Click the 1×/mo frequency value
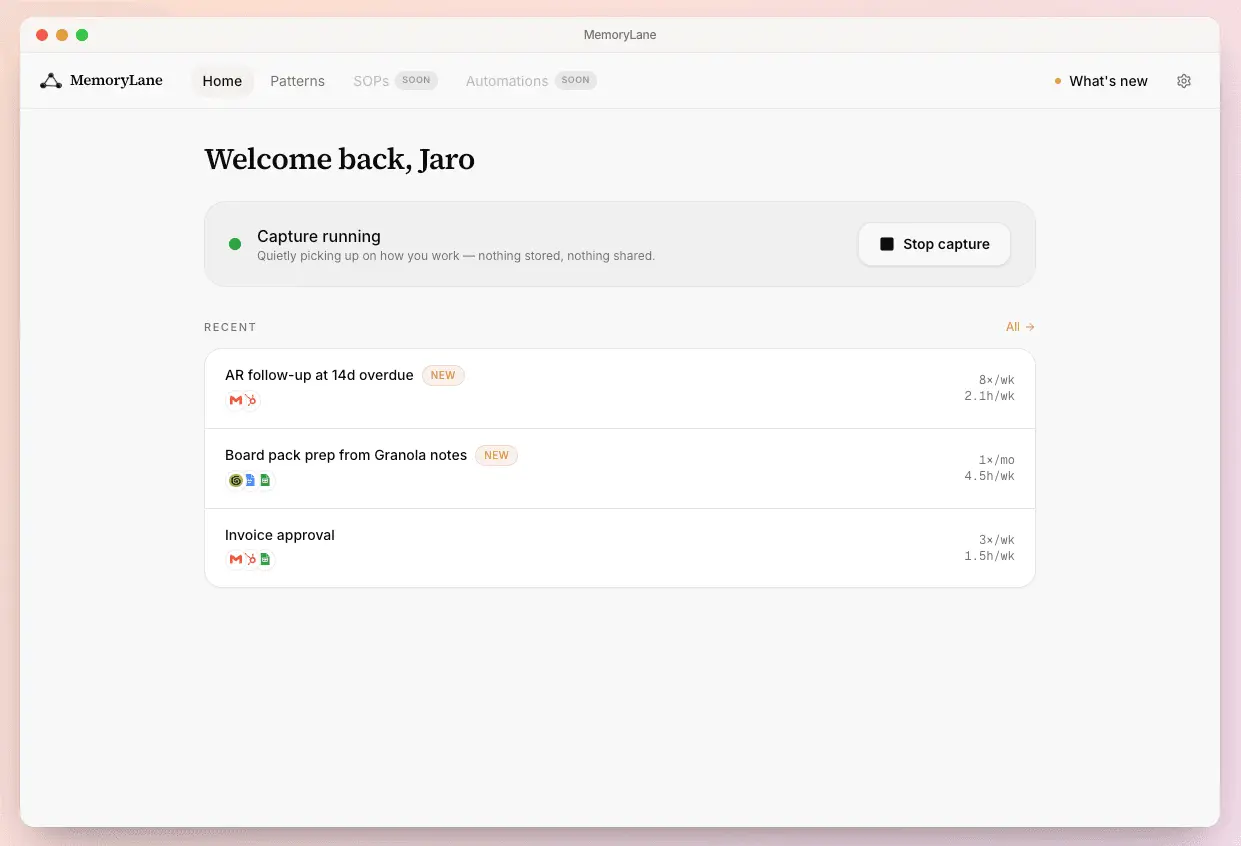The height and width of the screenshot is (846, 1241). click(996, 460)
